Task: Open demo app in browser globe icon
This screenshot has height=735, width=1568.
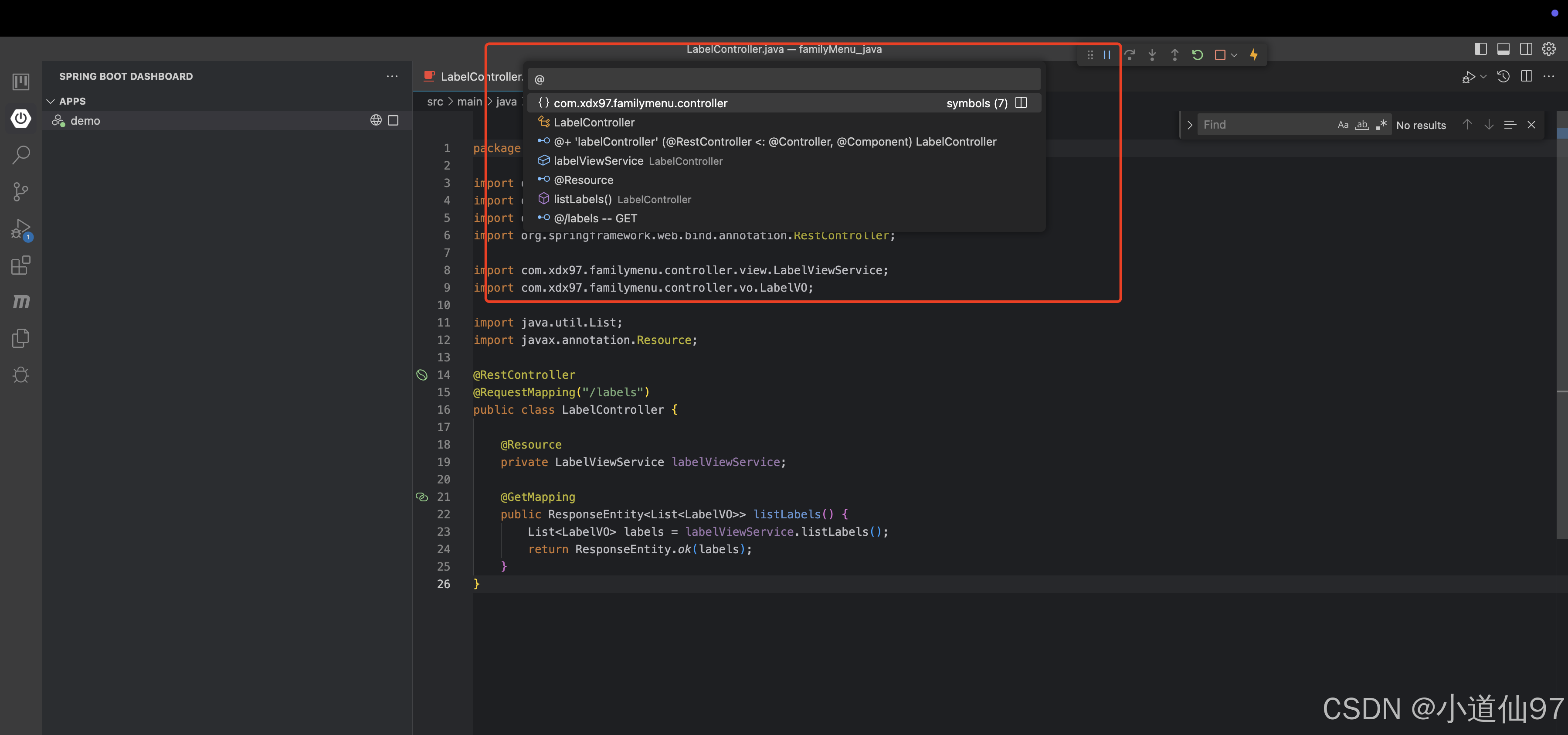Action: (376, 121)
